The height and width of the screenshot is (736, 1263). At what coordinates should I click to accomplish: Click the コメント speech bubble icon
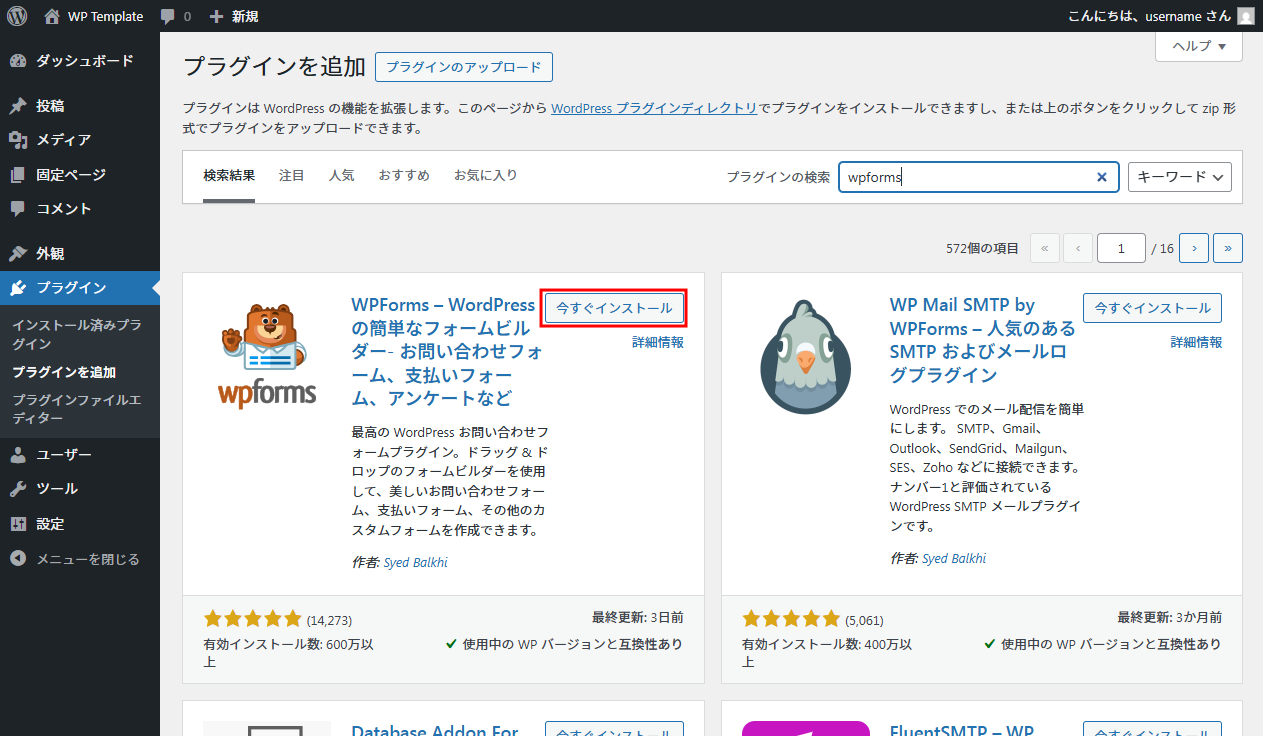click(x=18, y=209)
